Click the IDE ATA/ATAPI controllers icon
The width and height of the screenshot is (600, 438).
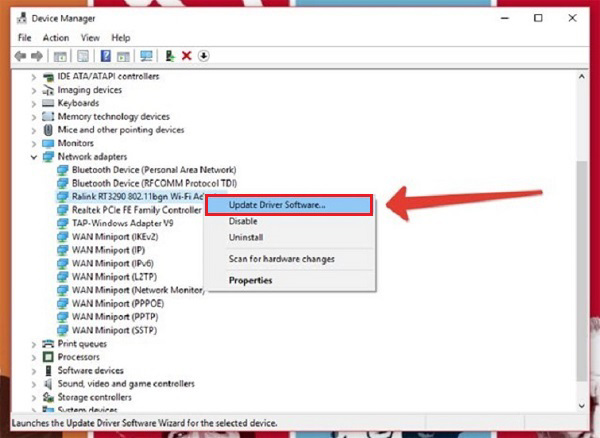pos(48,77)
